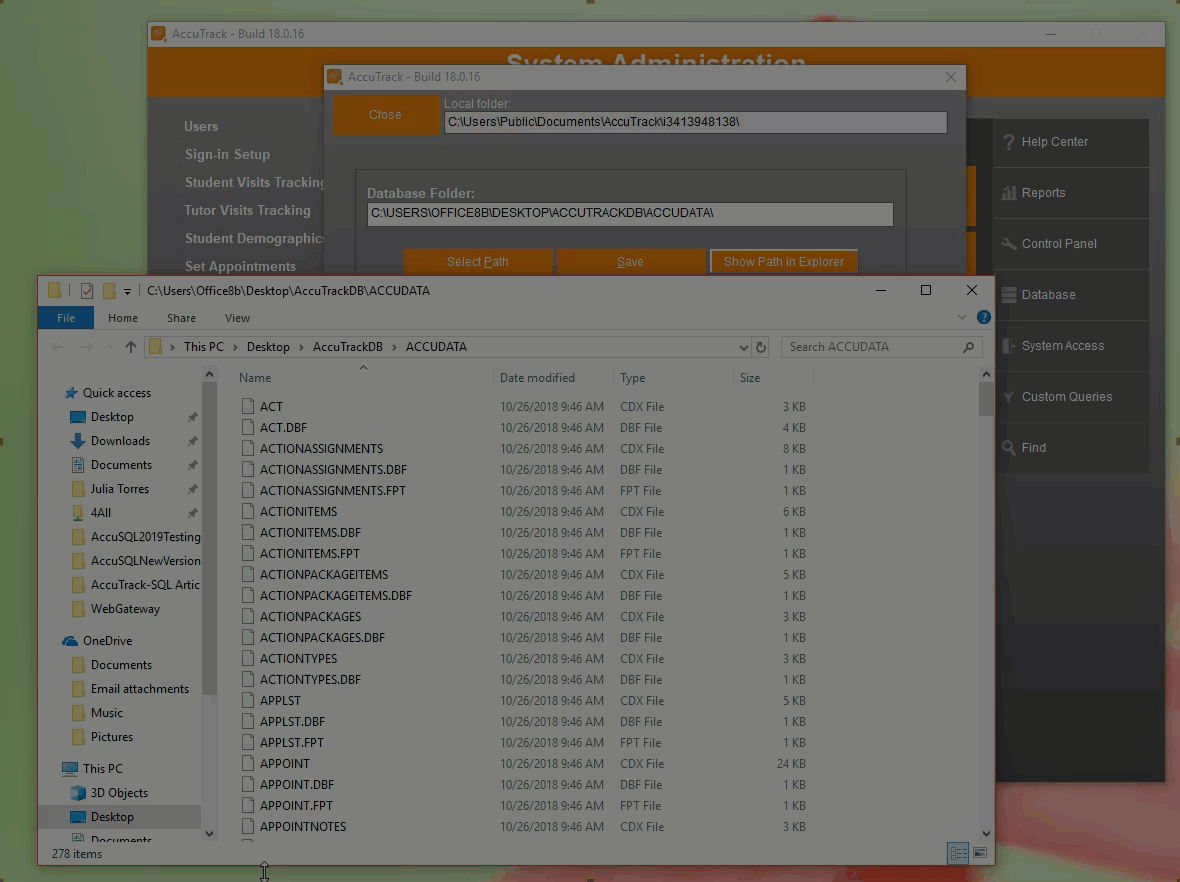Go up one folder level in Explorer
Viewport: 1180px width, 882px height.
pos(131,347)
